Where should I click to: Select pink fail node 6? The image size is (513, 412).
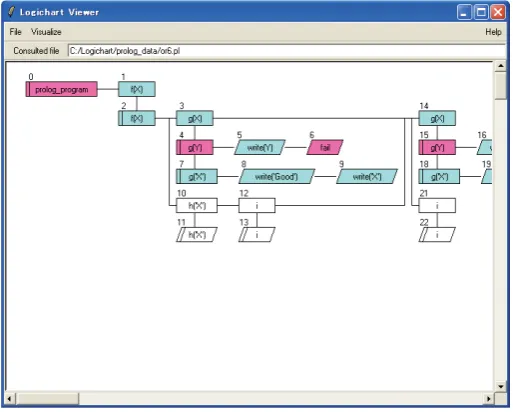click(x=325, y=147)
